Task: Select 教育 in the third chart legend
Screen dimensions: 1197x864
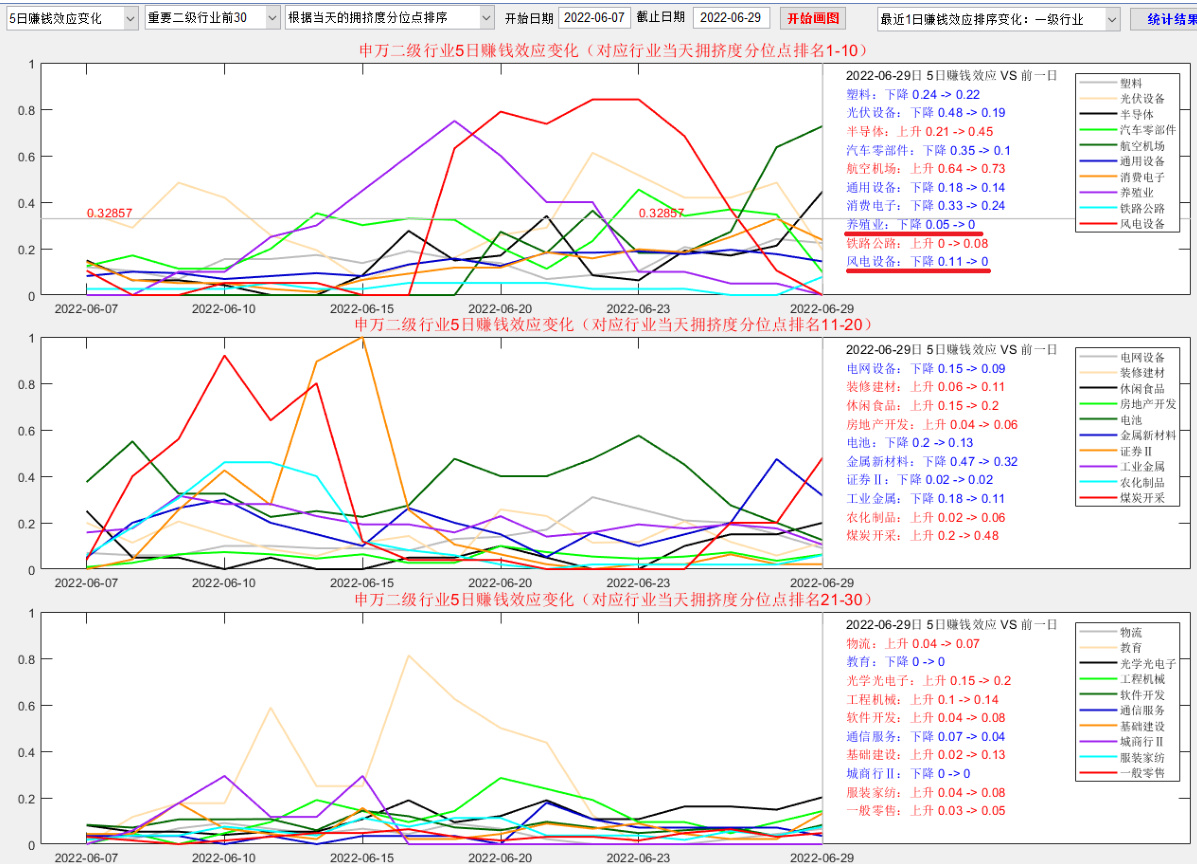Action: pyautogui.click(x=1131, y=648)
